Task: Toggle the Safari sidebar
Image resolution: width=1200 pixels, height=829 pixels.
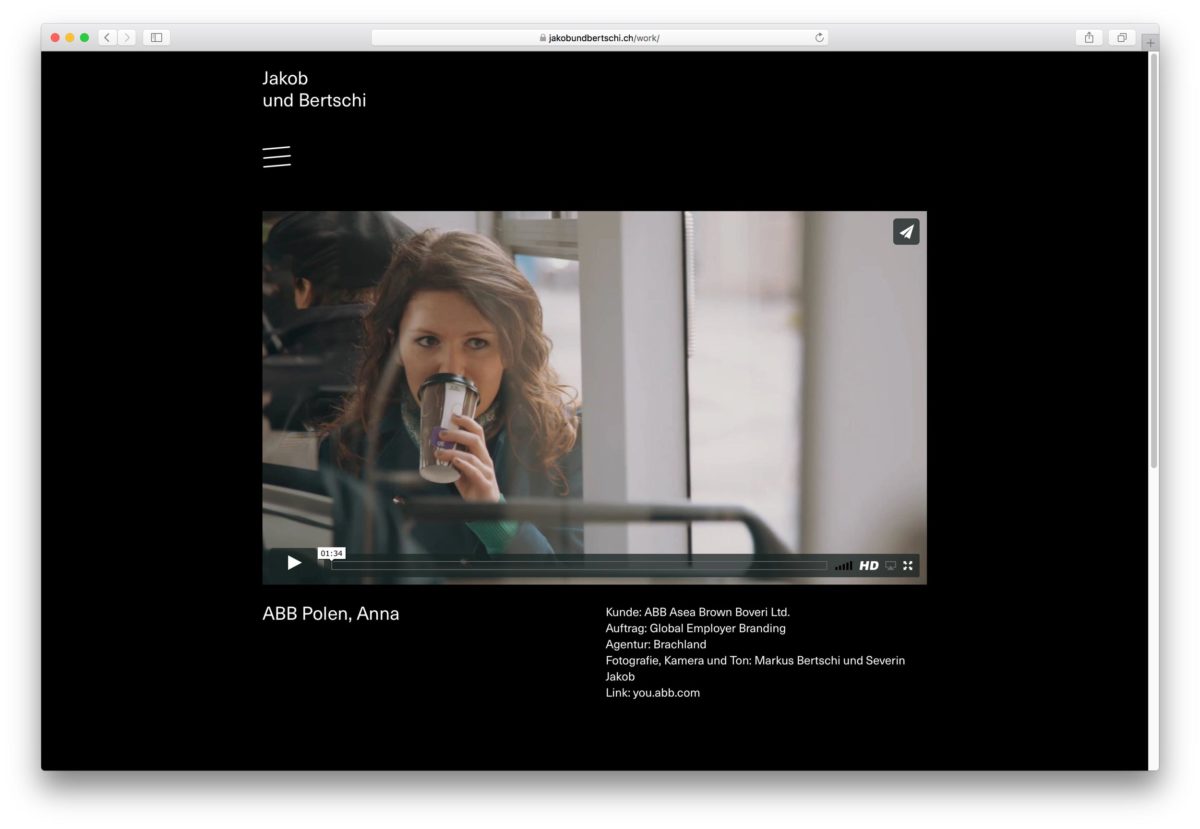Action: [157, 38]
